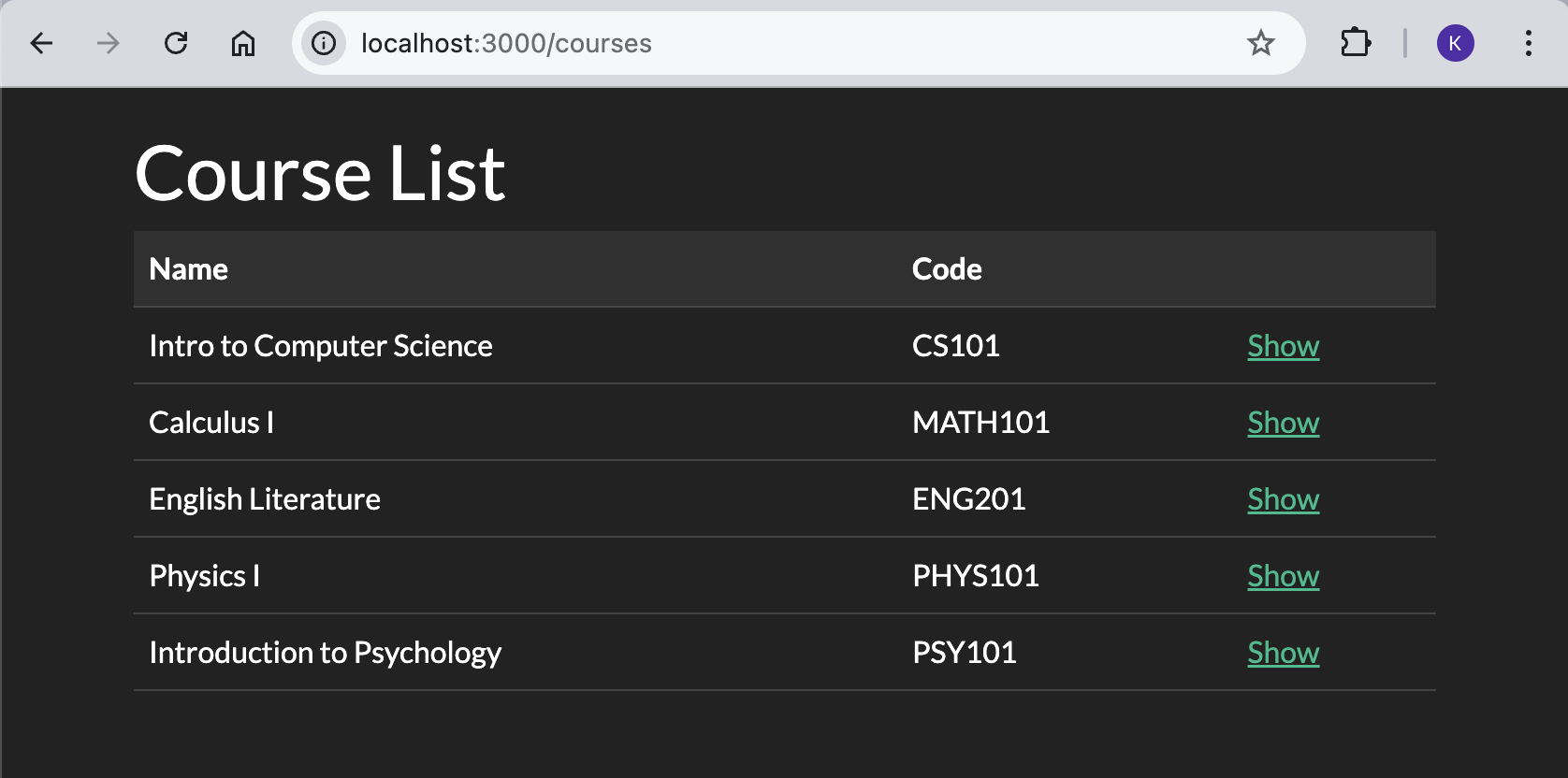1568x778 pixels.
Task: Reload the courses page
Action: point(176,43)
